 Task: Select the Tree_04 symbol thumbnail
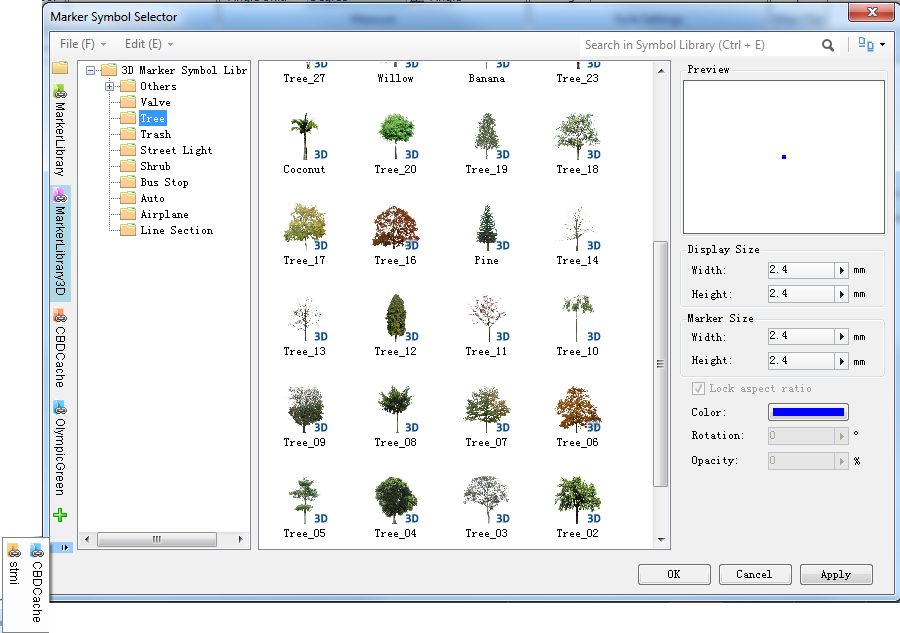[395, 502]
